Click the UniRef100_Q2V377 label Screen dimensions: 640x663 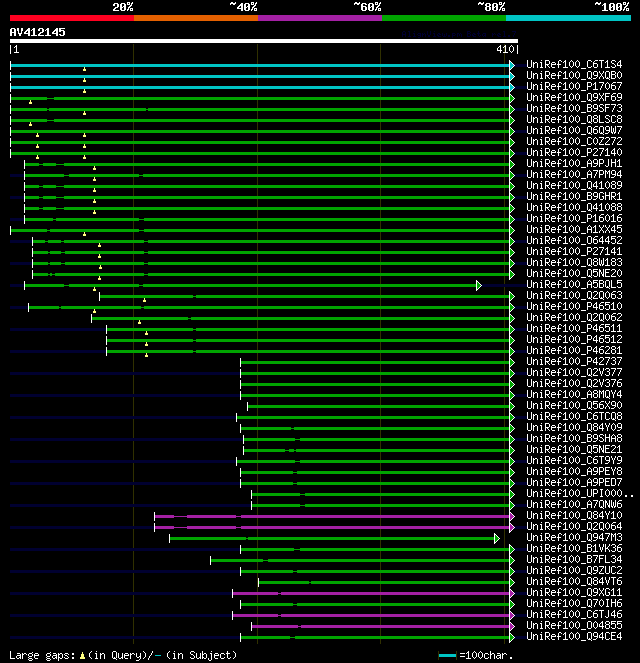[x=574, y=372]
